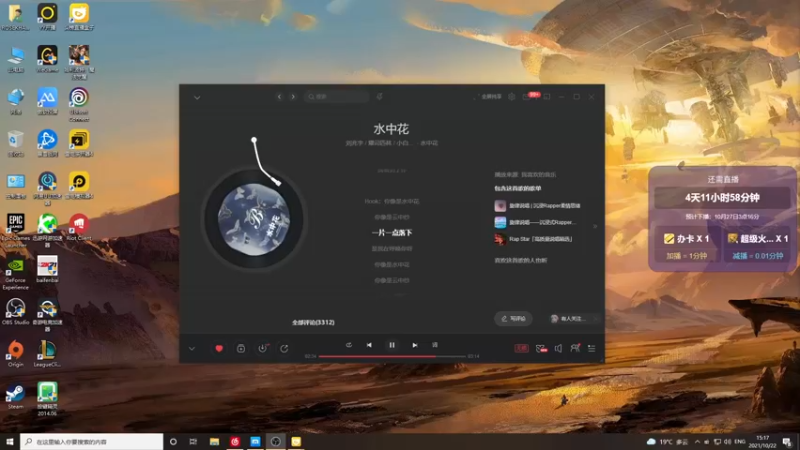Click the listen-to-identify microphone icon
Image resolution: width=800 pixels, height=450 pixels.
click(380, 96)
